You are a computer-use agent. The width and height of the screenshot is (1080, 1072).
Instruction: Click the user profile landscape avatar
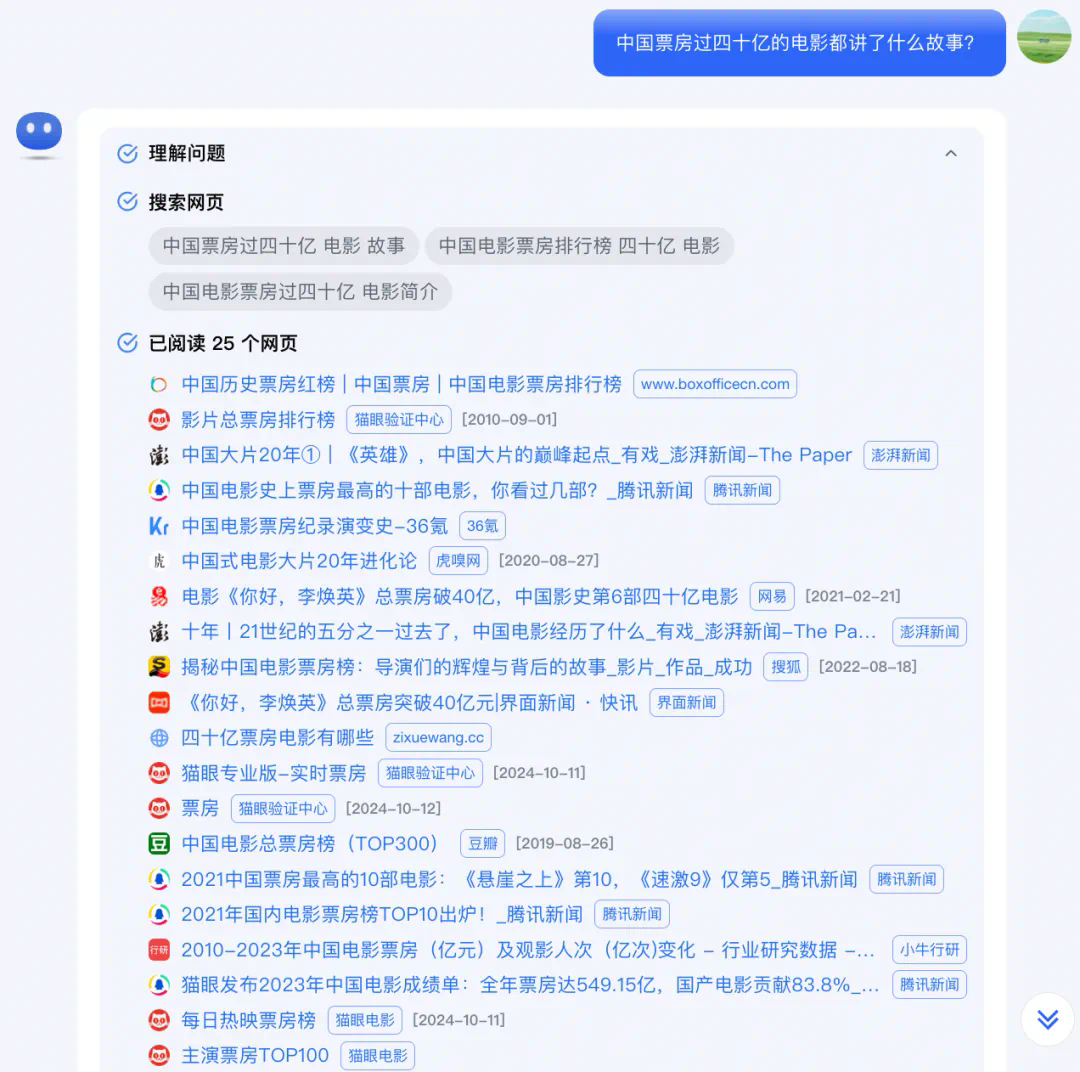(1044, 37)
